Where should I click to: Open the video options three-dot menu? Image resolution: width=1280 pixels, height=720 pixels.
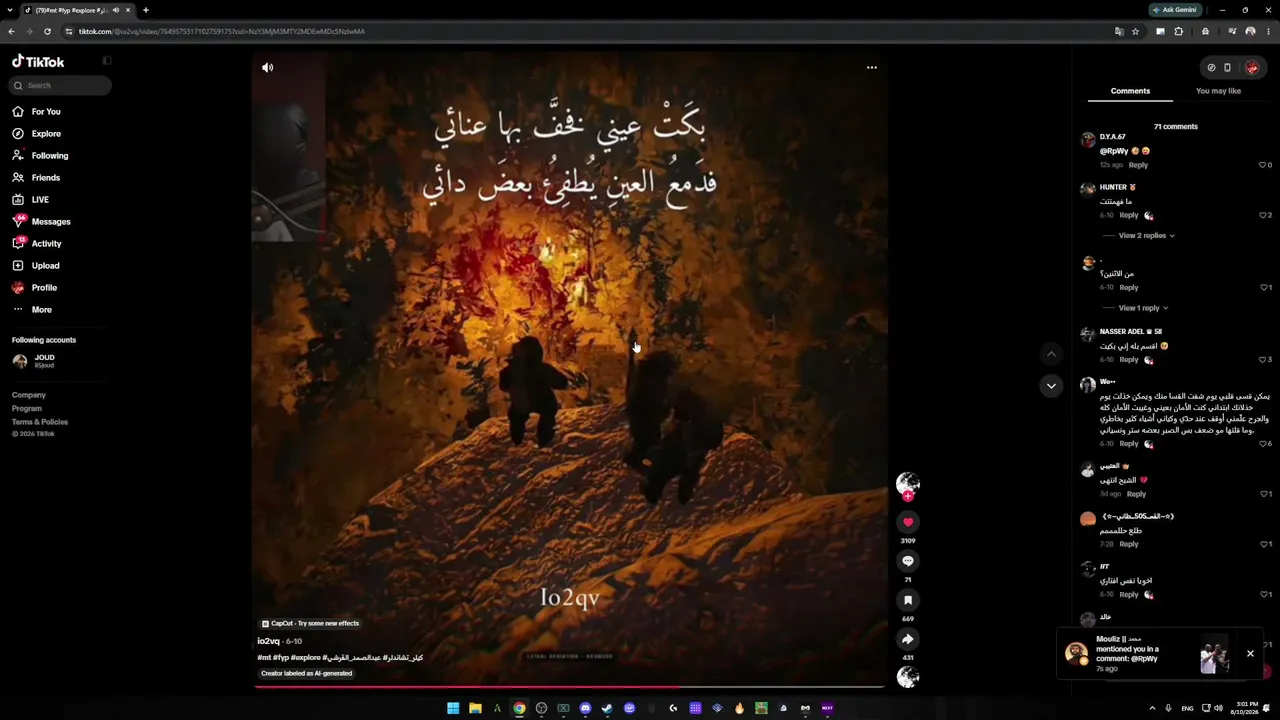[872, 68]
